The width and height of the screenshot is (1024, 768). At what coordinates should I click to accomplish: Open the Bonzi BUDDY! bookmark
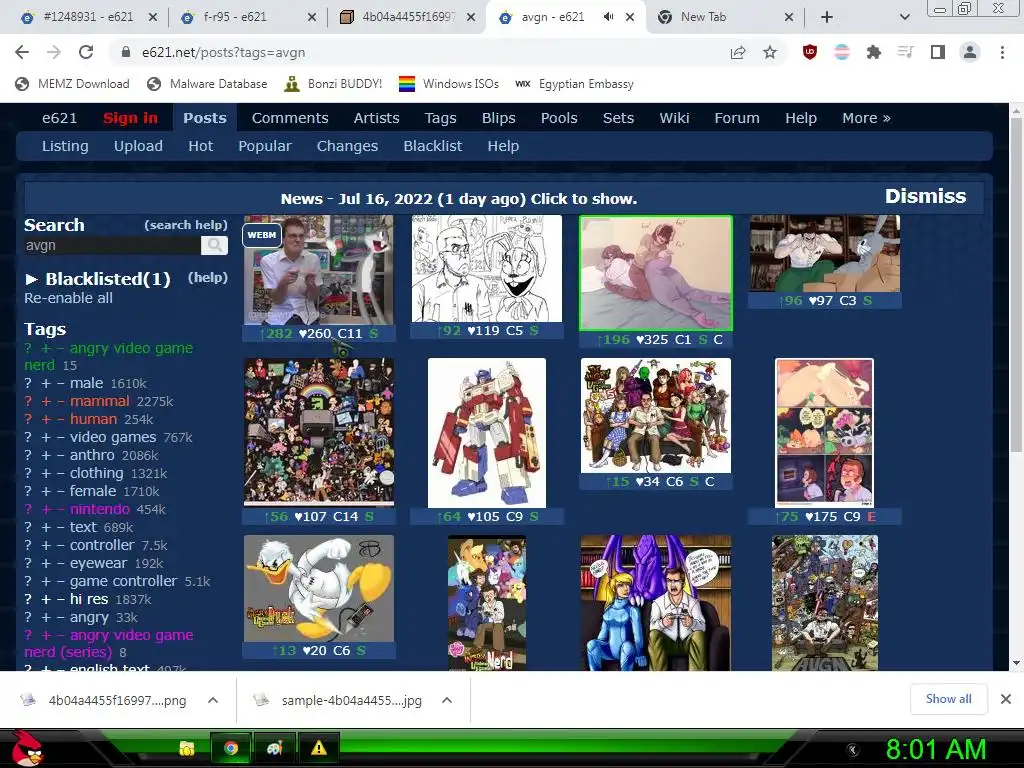334,84
